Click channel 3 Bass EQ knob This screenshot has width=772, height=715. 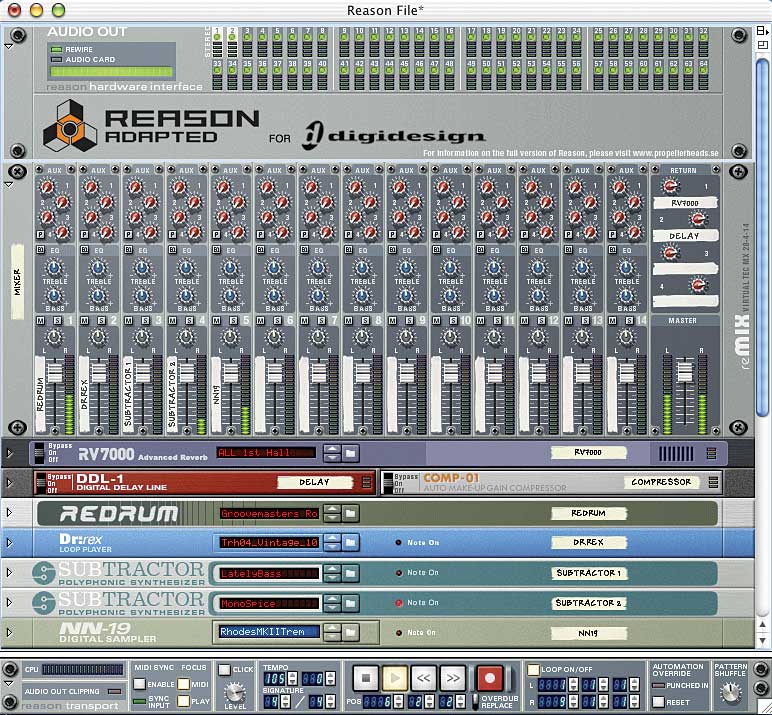[142, 295]
